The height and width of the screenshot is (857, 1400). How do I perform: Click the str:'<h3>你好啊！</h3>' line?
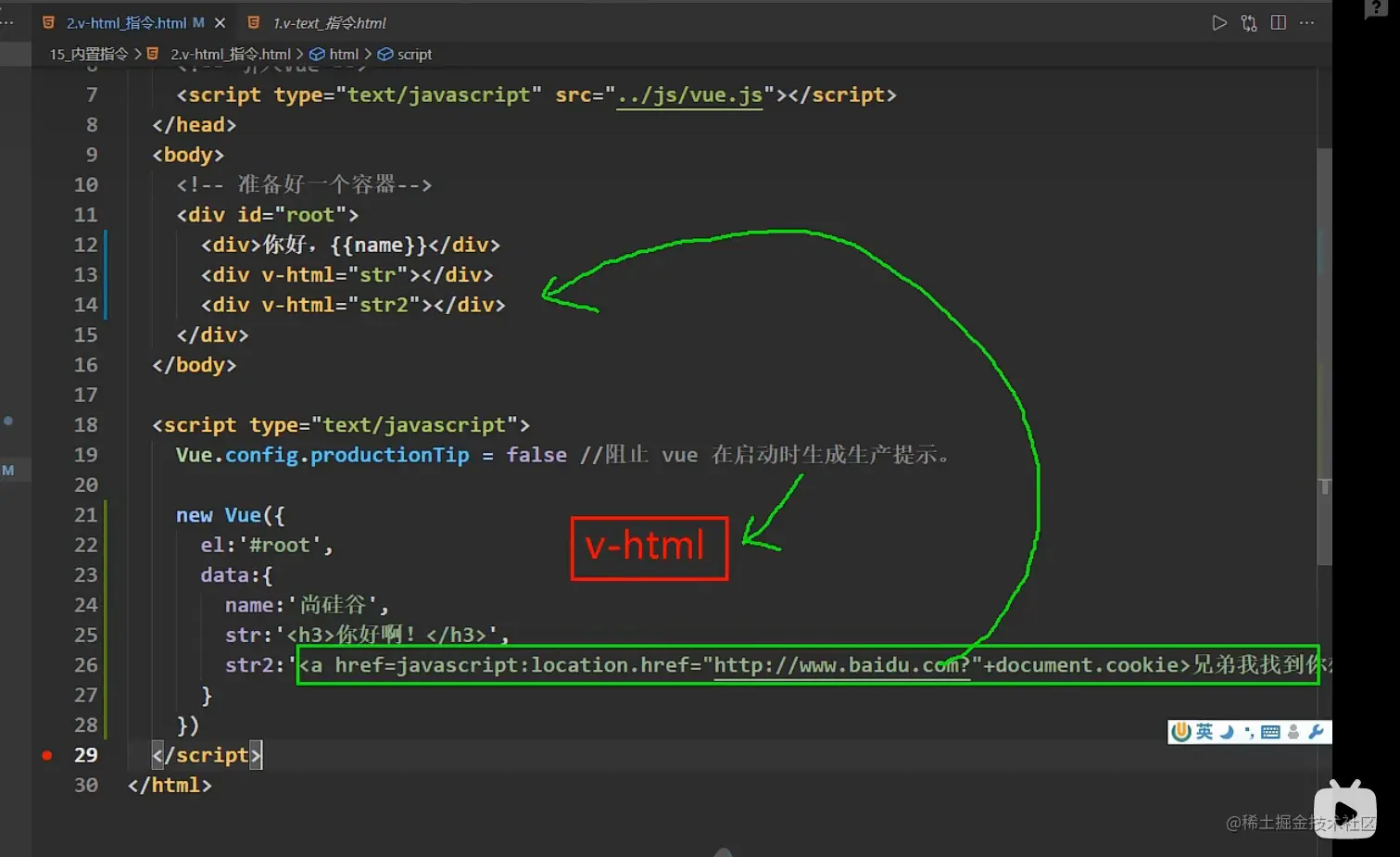coord(367,636)
